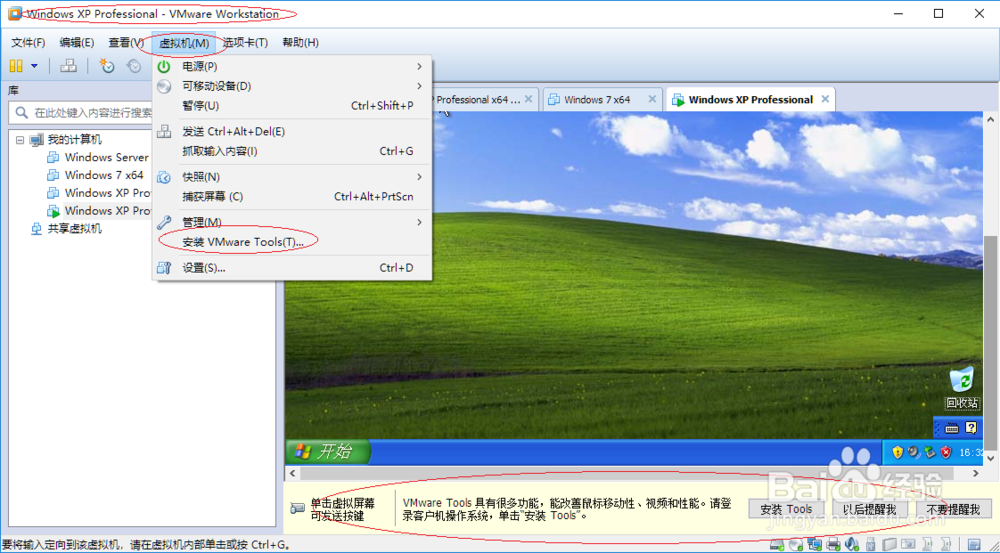
Task: Collapse the 我的计算机 tree node
Action: (20, 140)
